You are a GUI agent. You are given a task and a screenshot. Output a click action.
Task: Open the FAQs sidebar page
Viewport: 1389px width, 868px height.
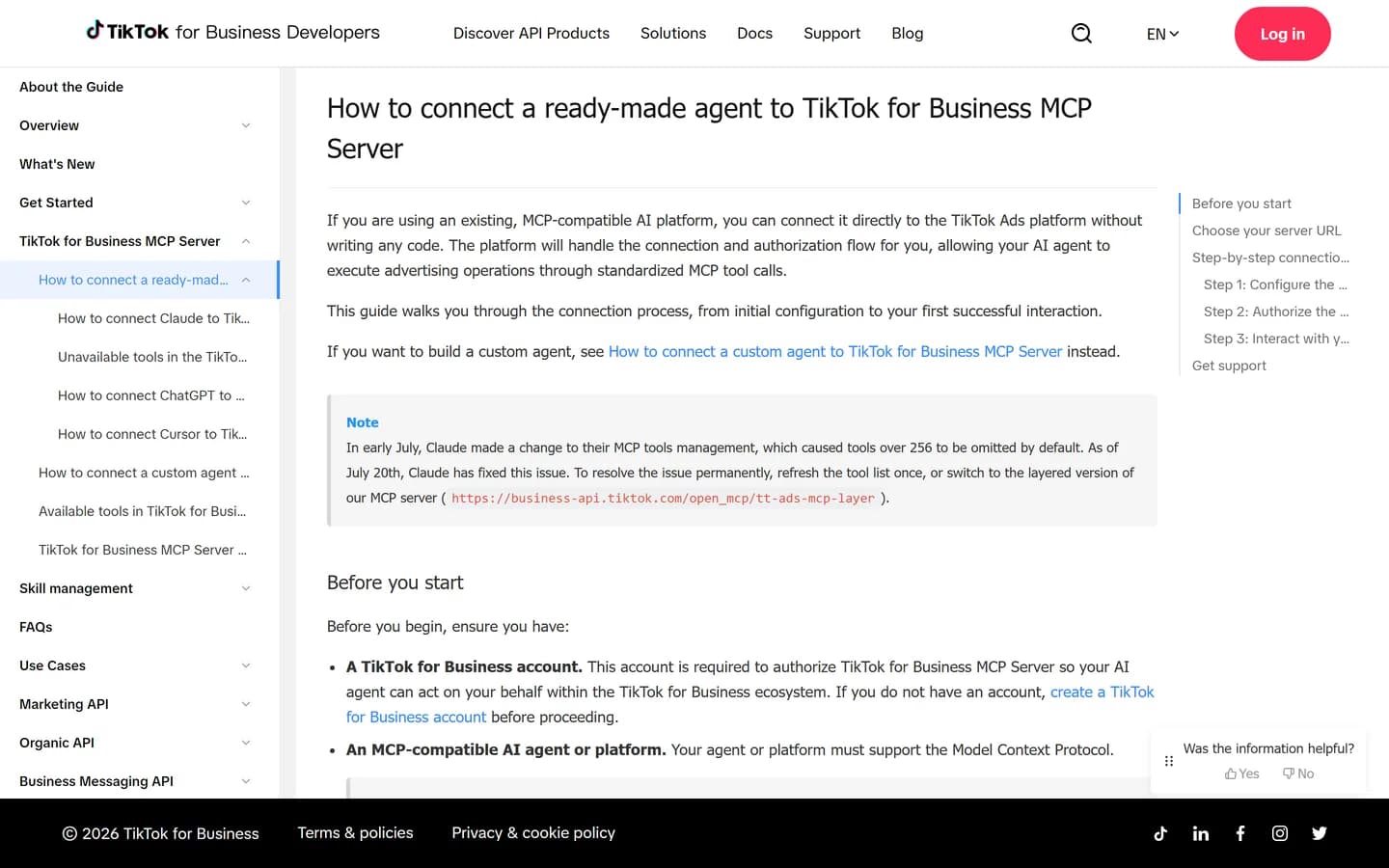coord(36,627)
